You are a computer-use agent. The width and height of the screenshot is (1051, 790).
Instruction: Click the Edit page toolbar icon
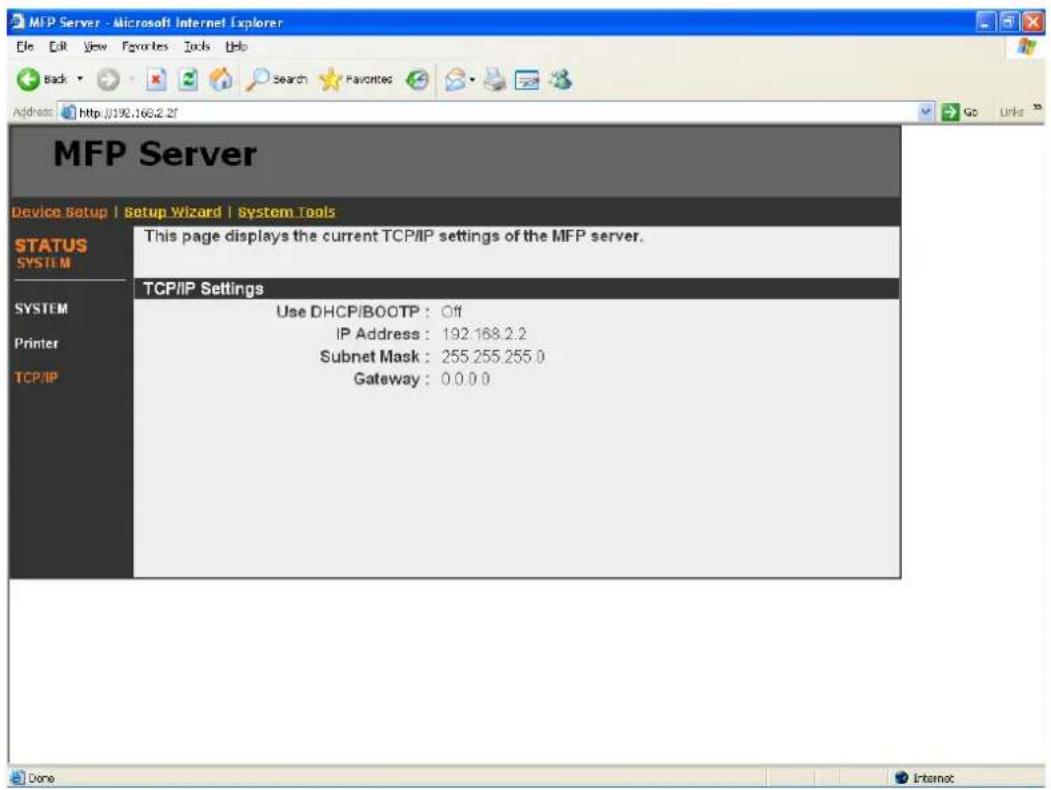527,80
